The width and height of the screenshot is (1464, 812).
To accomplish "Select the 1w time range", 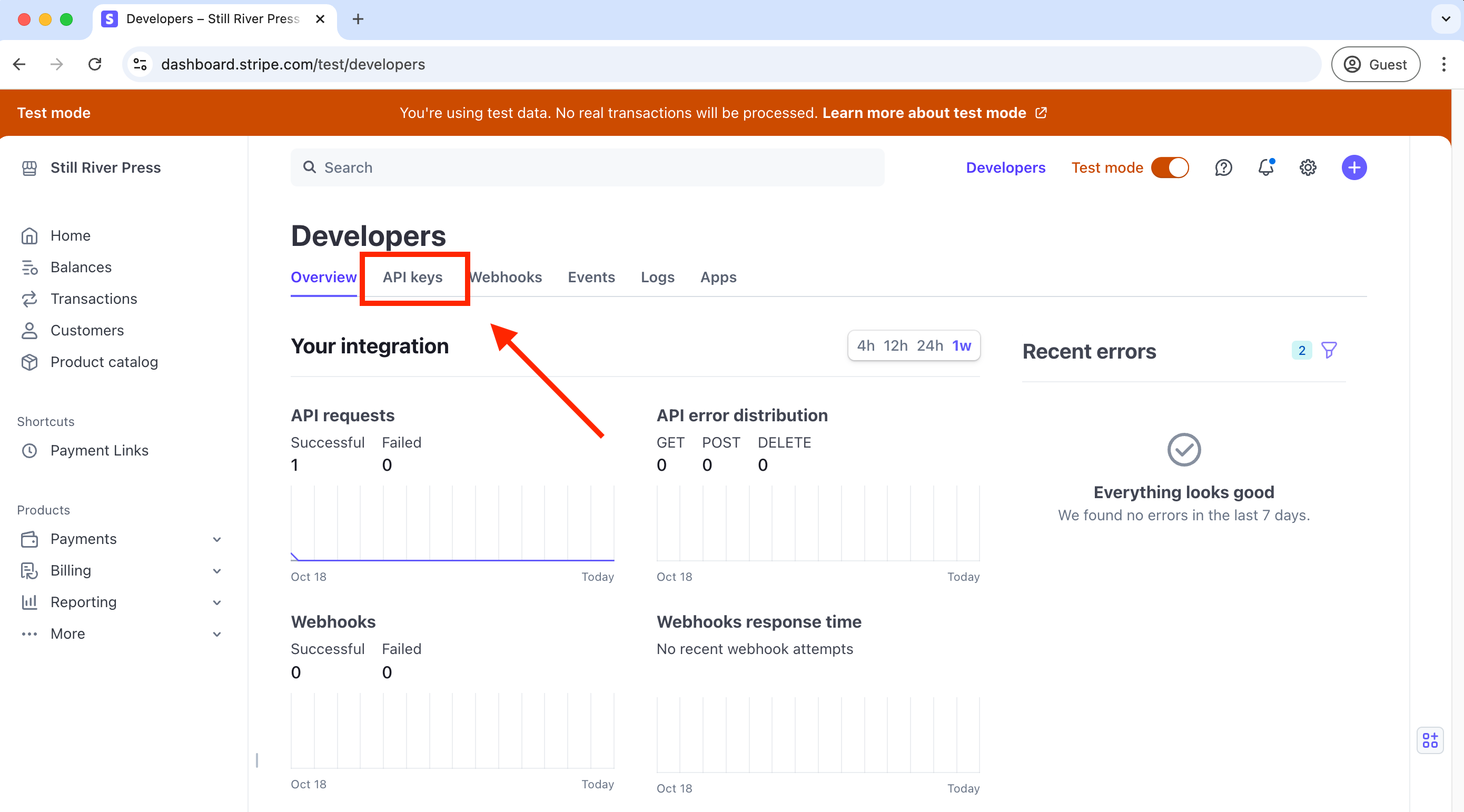I will tap(962, 345).
